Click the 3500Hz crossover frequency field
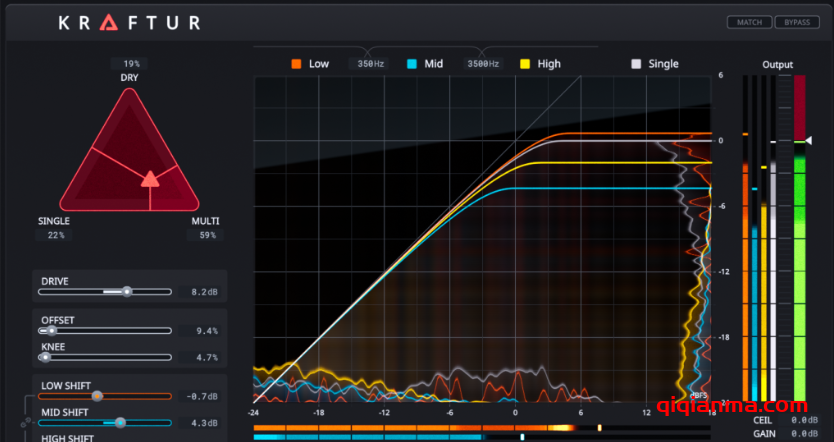 coord(483,64)
